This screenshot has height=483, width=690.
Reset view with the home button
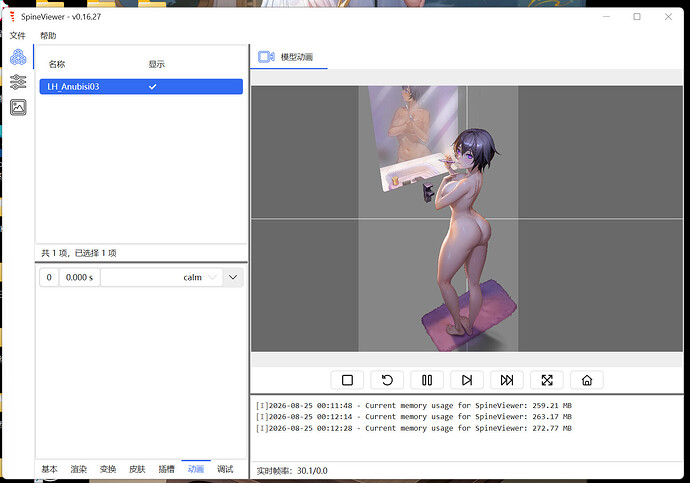click(587, 380)
